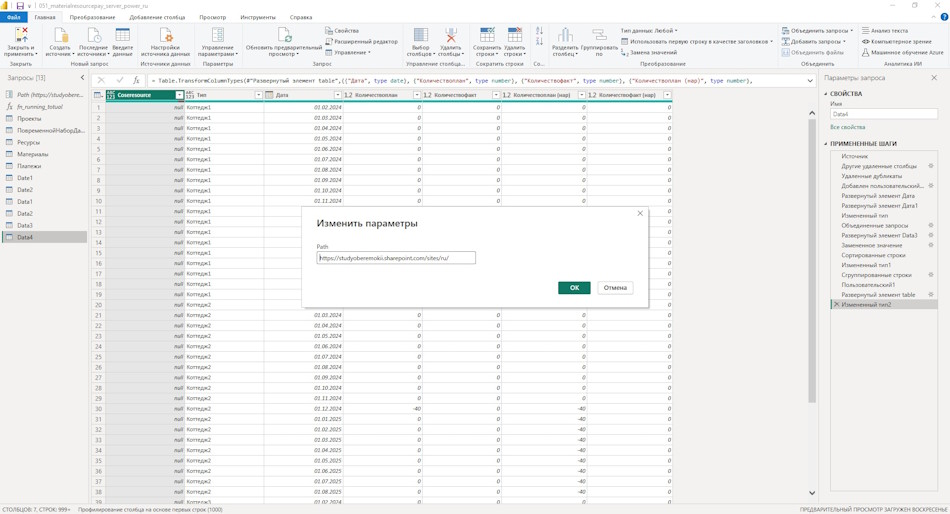Screen dimensions: 950x514
Task: Click the Имя field containing Data4
Action: click(x=883, y=114)
